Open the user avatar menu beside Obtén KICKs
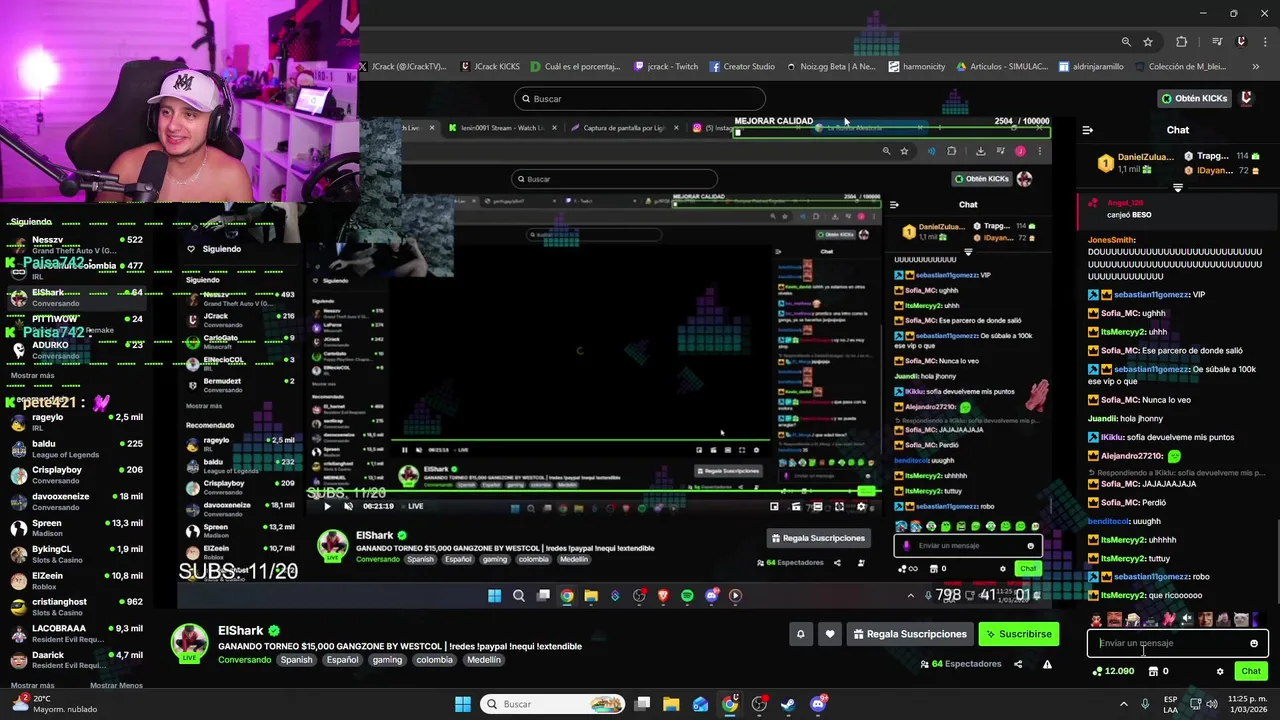 [x=1247, y=98]
